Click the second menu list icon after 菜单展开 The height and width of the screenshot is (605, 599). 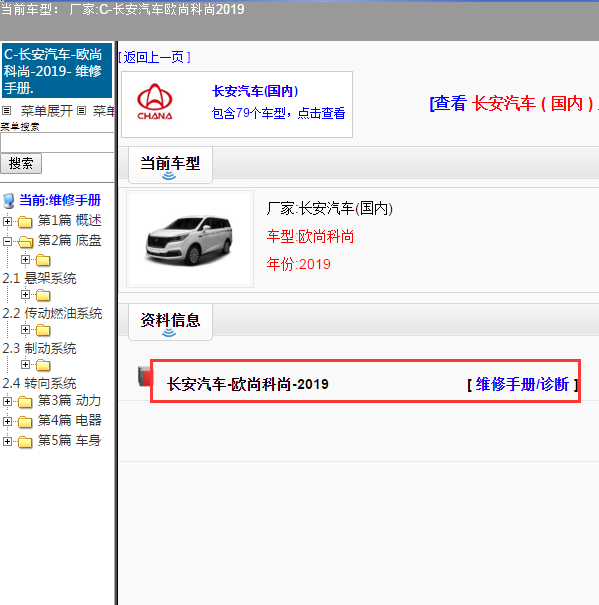(81, 111)
